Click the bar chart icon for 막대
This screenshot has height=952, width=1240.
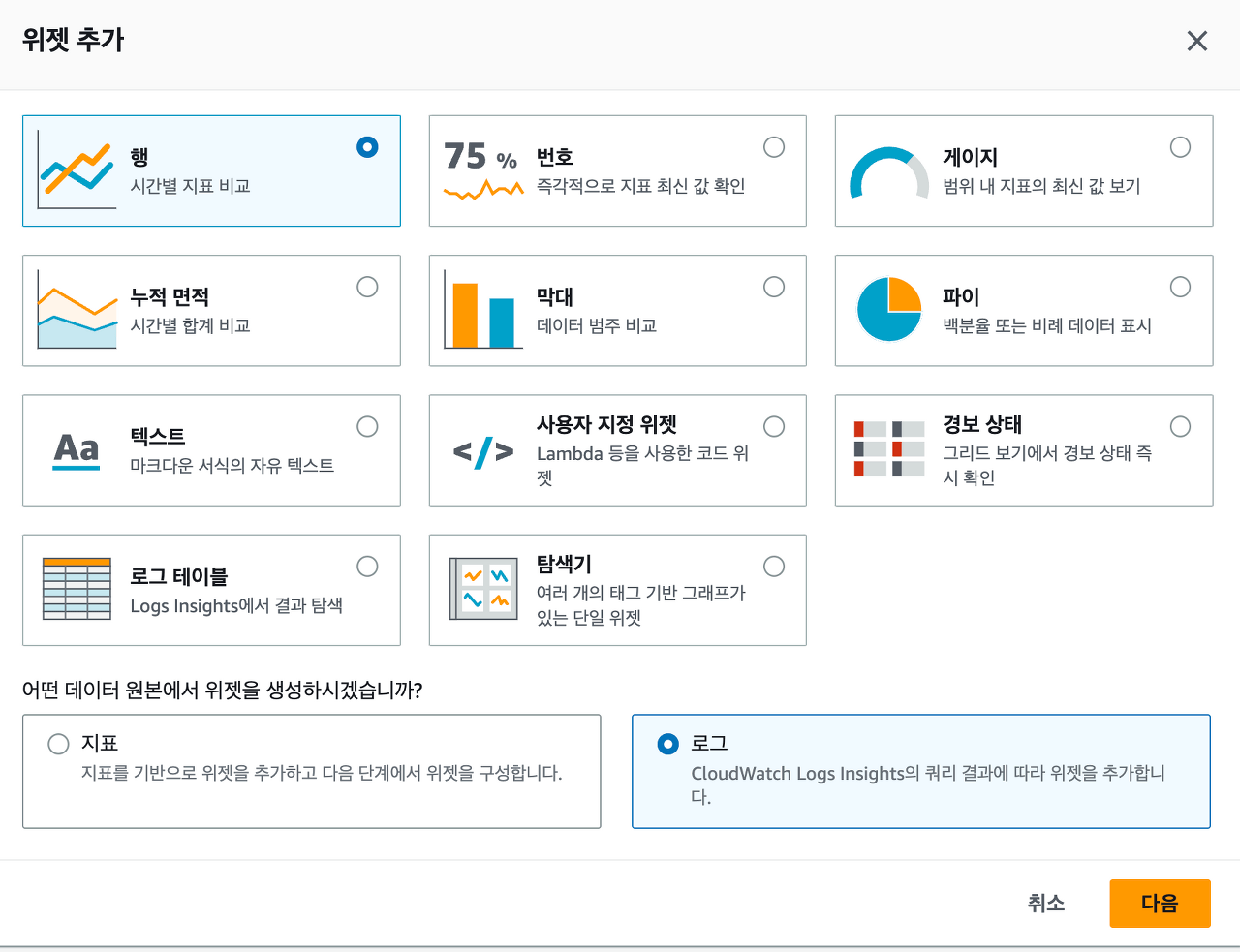pos(482,311)
